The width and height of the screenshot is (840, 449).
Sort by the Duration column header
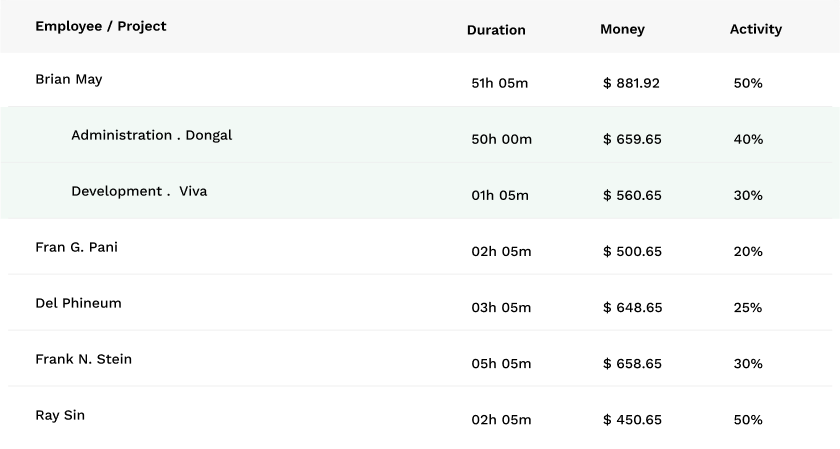coord(496,30)
